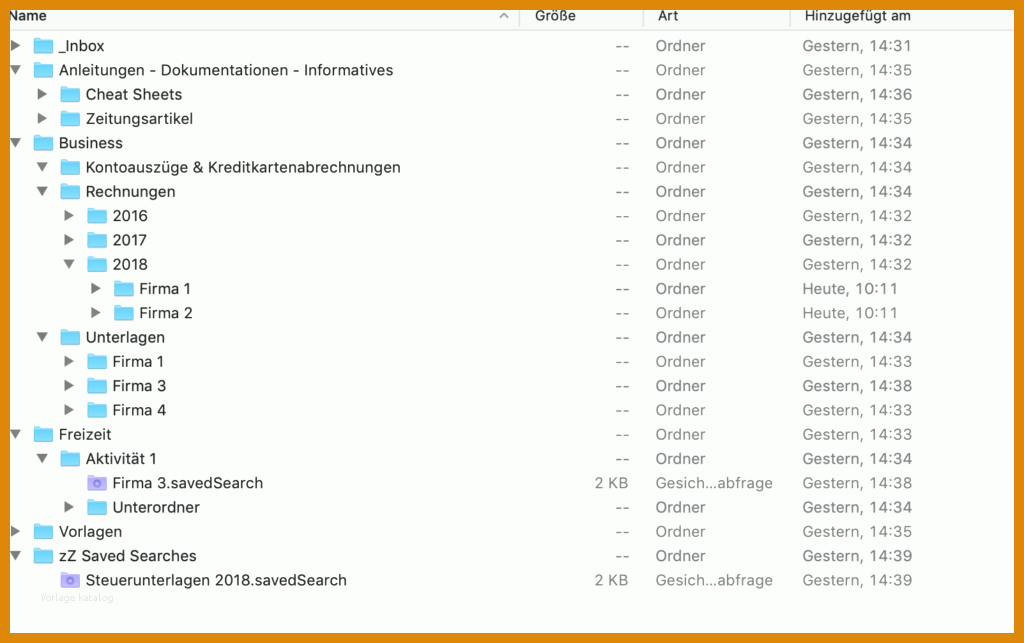Screen dimensions: 1024x643
Task: Click the Zeitungsartikel folder icon
Action: pos(70,119)
